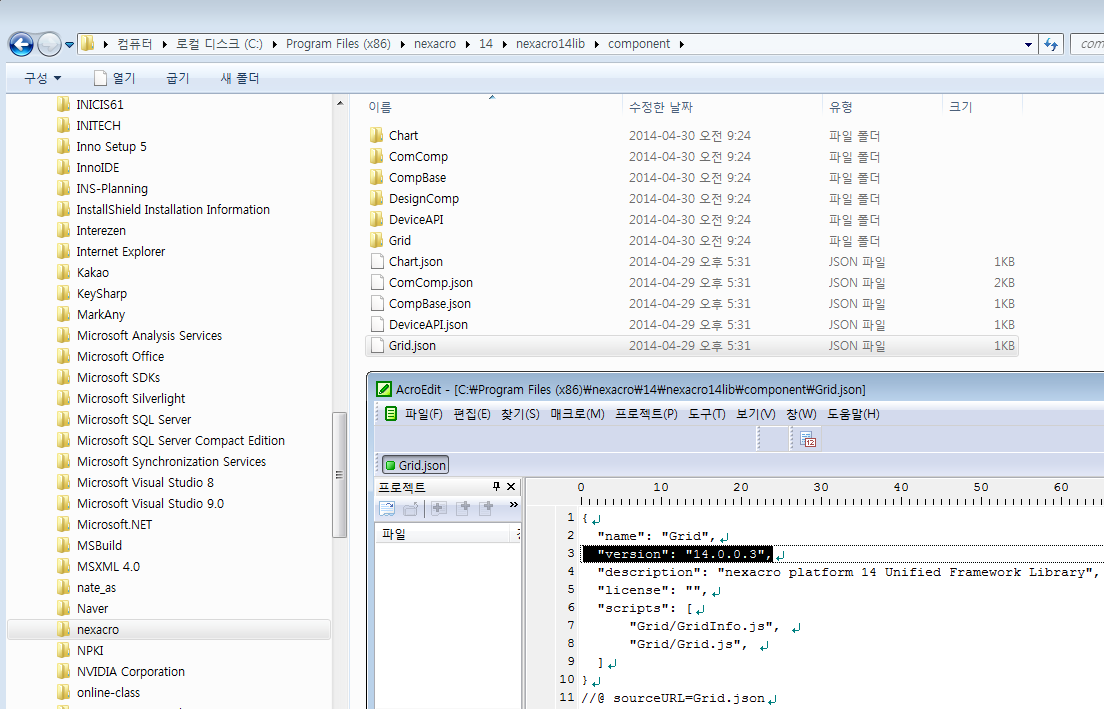Click the Explorer Back navigation arrow

click(21, 44)
